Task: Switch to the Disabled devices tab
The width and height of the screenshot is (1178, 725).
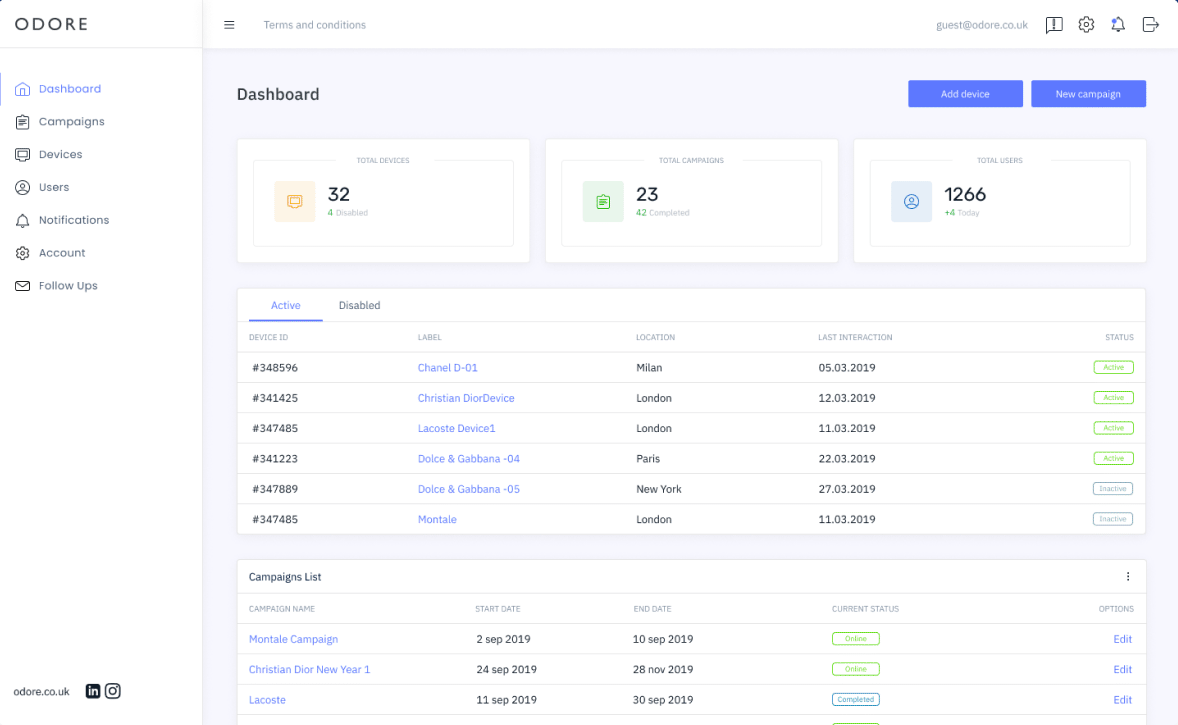Action: click(359, 306)
